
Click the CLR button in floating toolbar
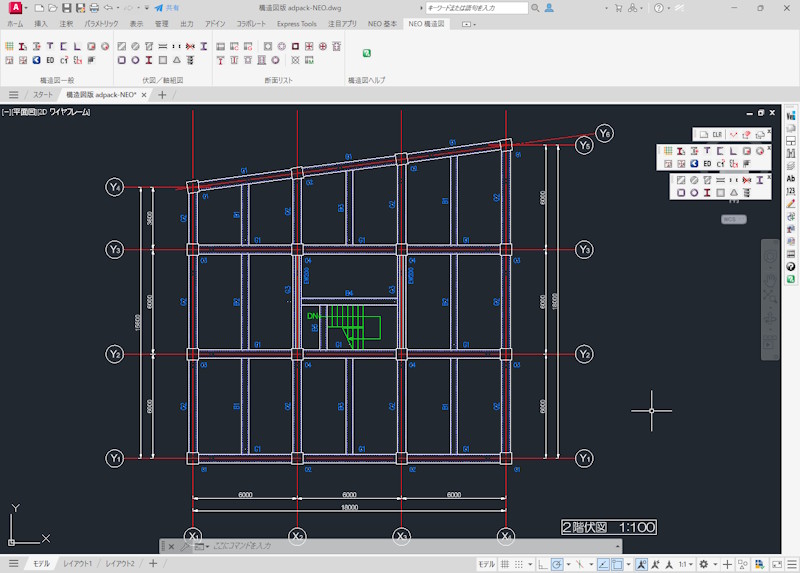pos(717,134)
